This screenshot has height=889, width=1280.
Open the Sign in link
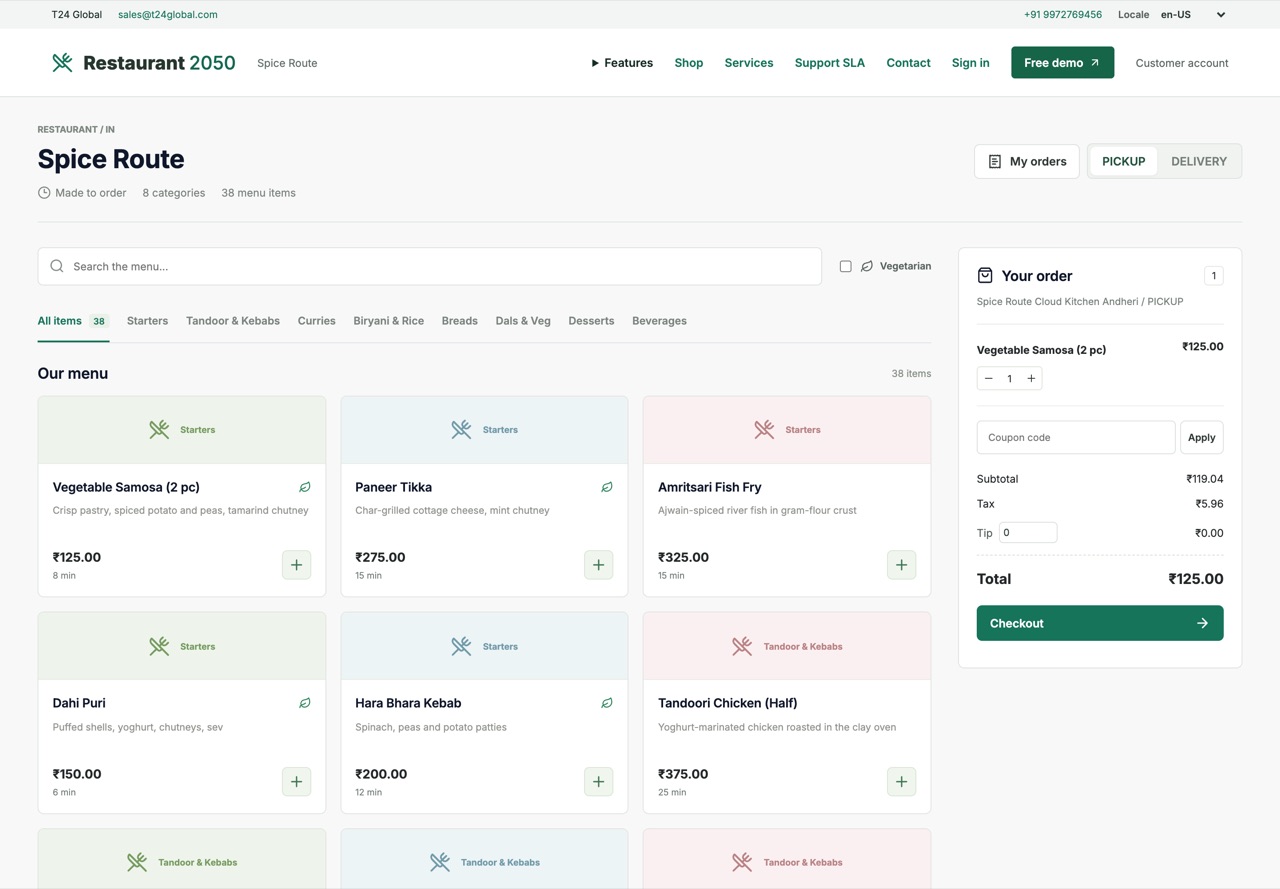[x=971, y=63]
